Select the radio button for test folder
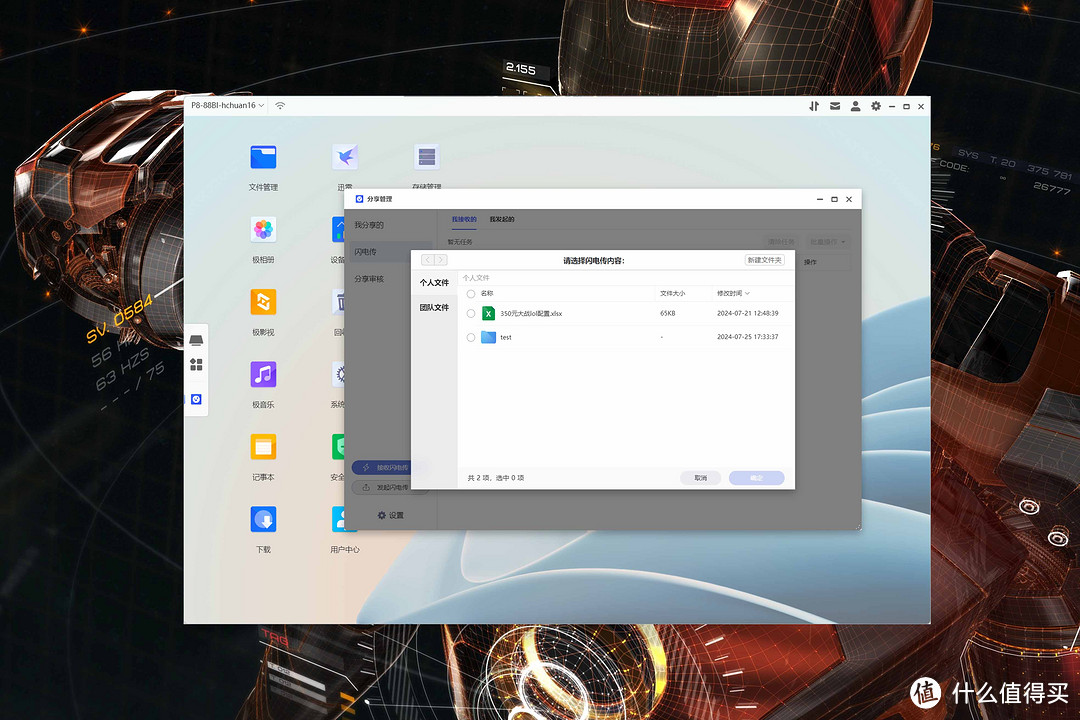 (x=471, y=338)
